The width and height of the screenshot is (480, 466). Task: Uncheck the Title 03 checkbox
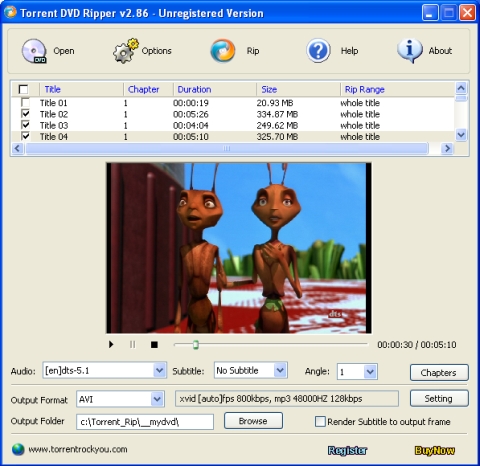point(25,125)
